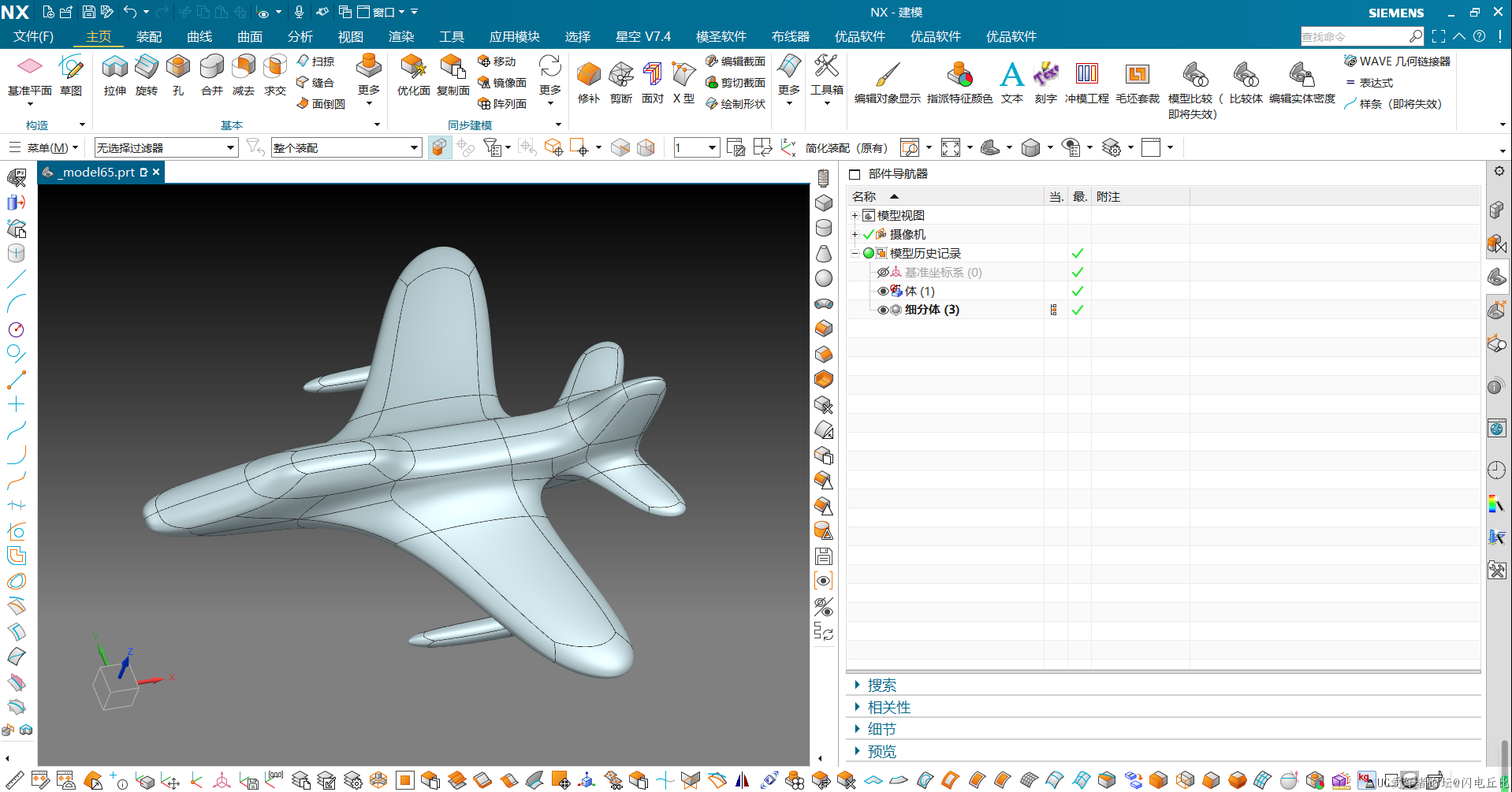
Task: Toggle the 部件导航器 header checkbox
Action: pos(855,174)
